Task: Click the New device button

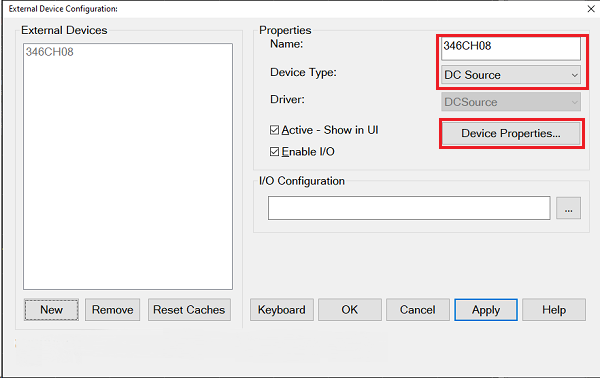Action: 51,310
